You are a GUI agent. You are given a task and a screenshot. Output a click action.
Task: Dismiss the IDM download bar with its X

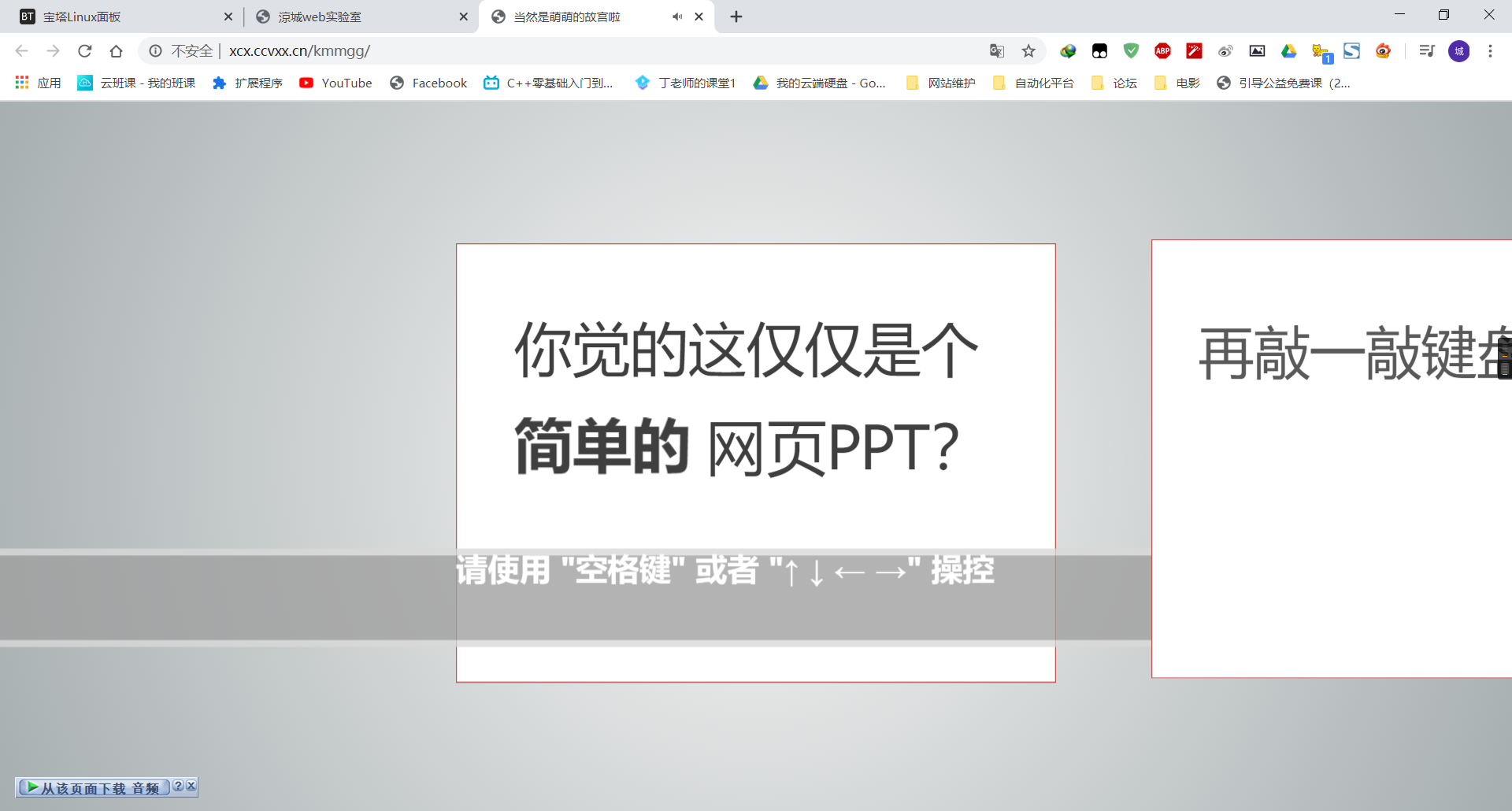pos(191,786)
